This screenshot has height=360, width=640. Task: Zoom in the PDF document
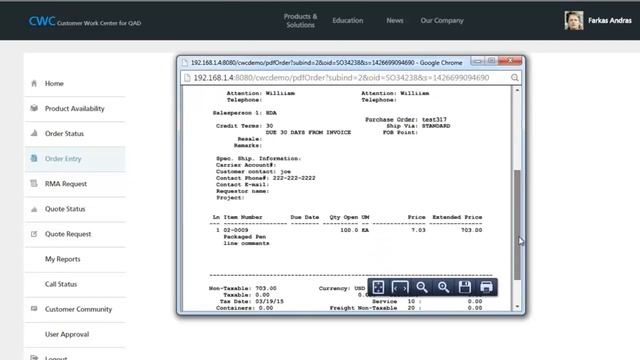click(443, 287)
